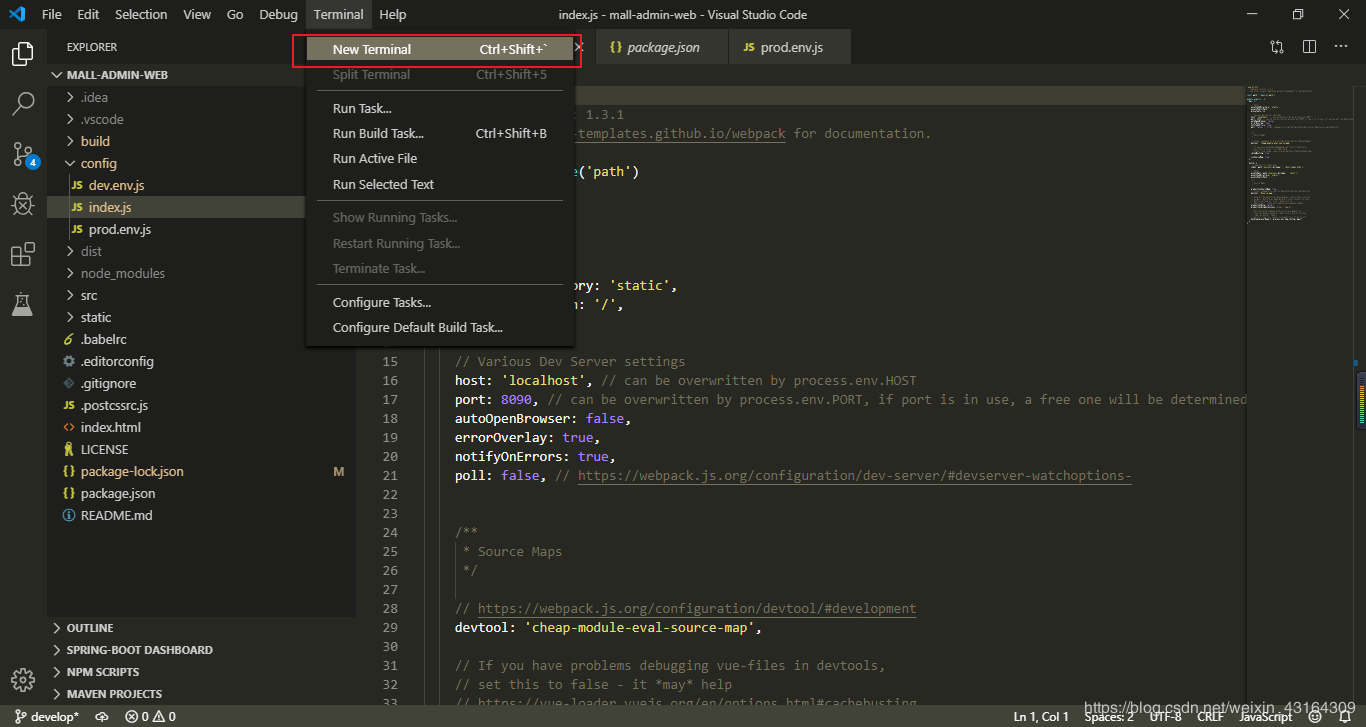Open the Search view in activity bar
Screen dimensions: 1366x727
pyautogui.click(x=23, y=103)
